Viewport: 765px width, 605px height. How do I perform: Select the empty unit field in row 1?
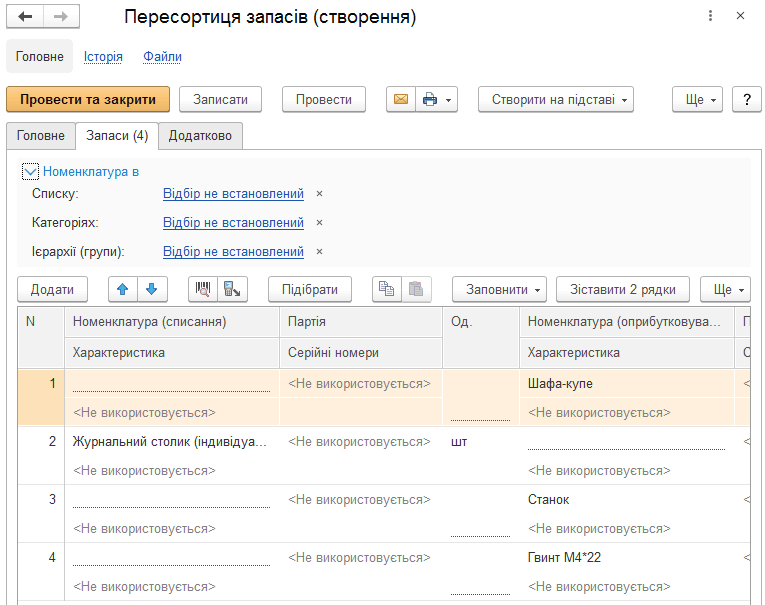[x=481, y=398]
